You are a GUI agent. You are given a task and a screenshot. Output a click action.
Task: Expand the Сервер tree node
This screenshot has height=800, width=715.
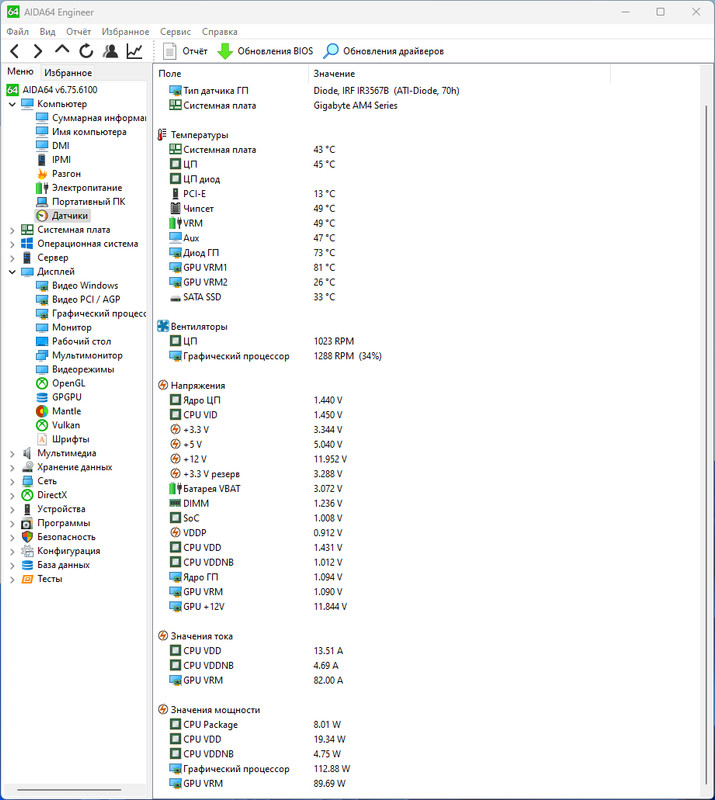[12, 258]
